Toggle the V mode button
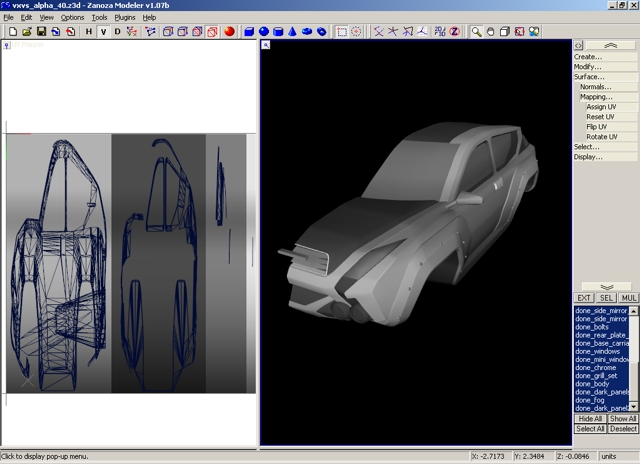The width and height of the screenshot is (640, 464). 103,31
